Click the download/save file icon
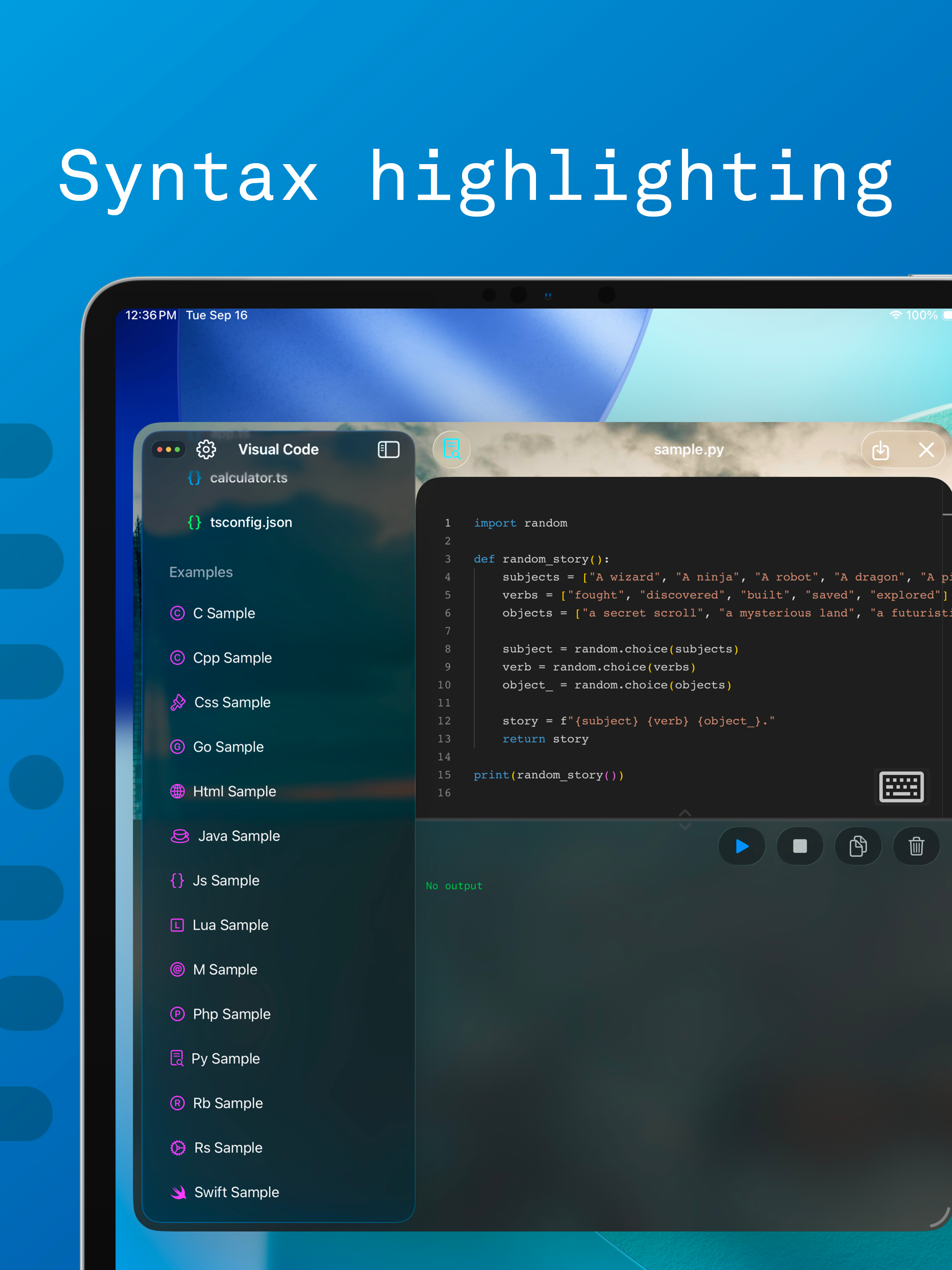 [880, 450]
